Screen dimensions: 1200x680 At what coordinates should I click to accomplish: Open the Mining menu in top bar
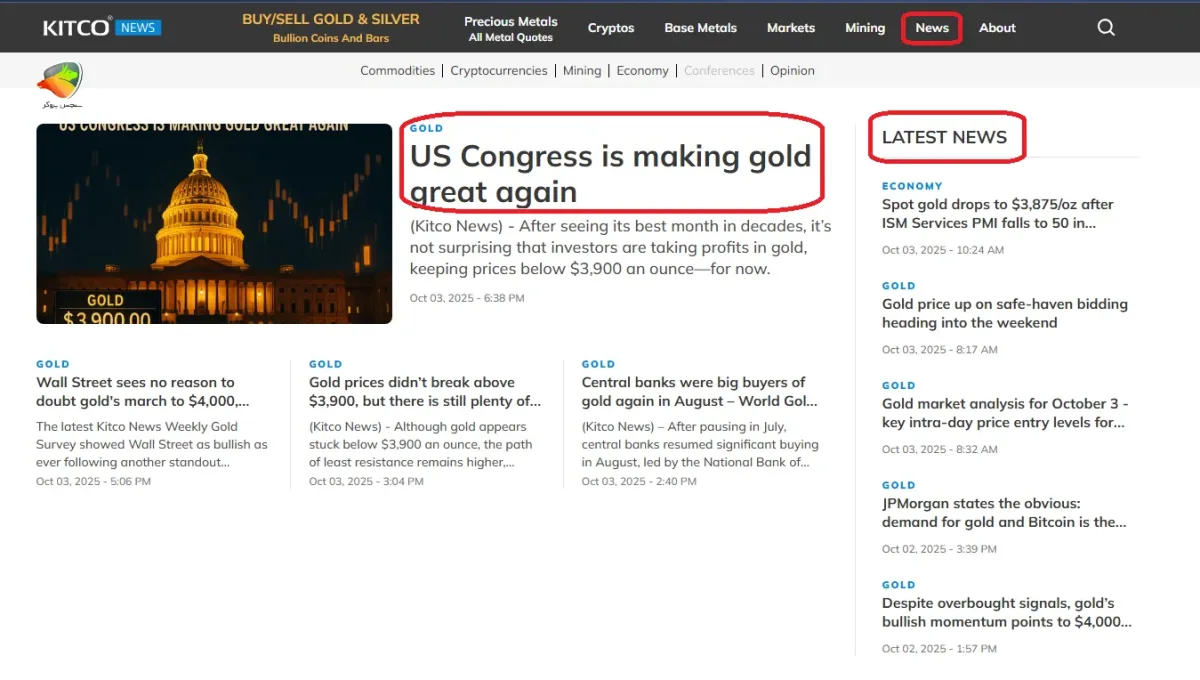(x=865, y=28)
